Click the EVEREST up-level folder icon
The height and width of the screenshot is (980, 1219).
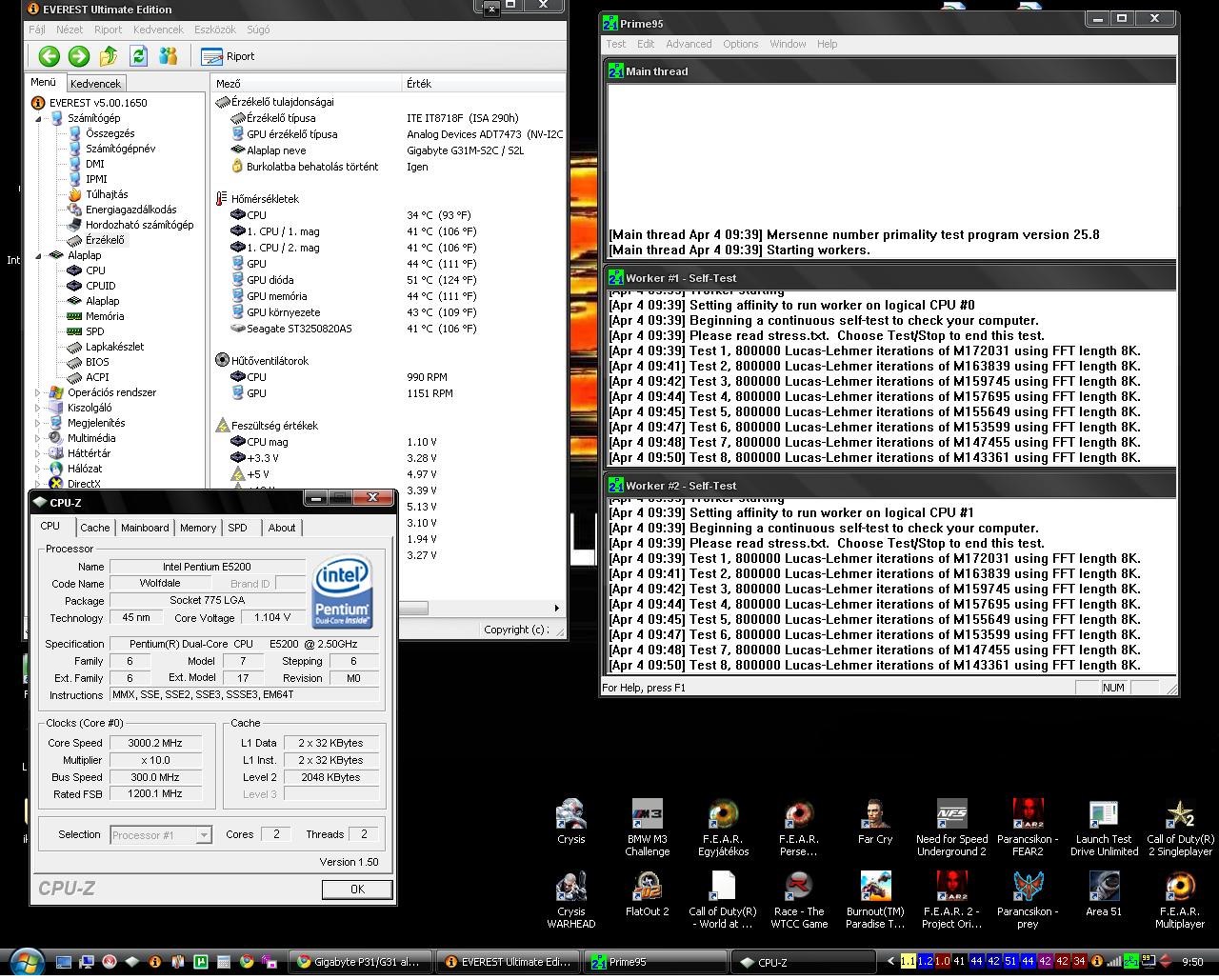(x=109, y=56)
